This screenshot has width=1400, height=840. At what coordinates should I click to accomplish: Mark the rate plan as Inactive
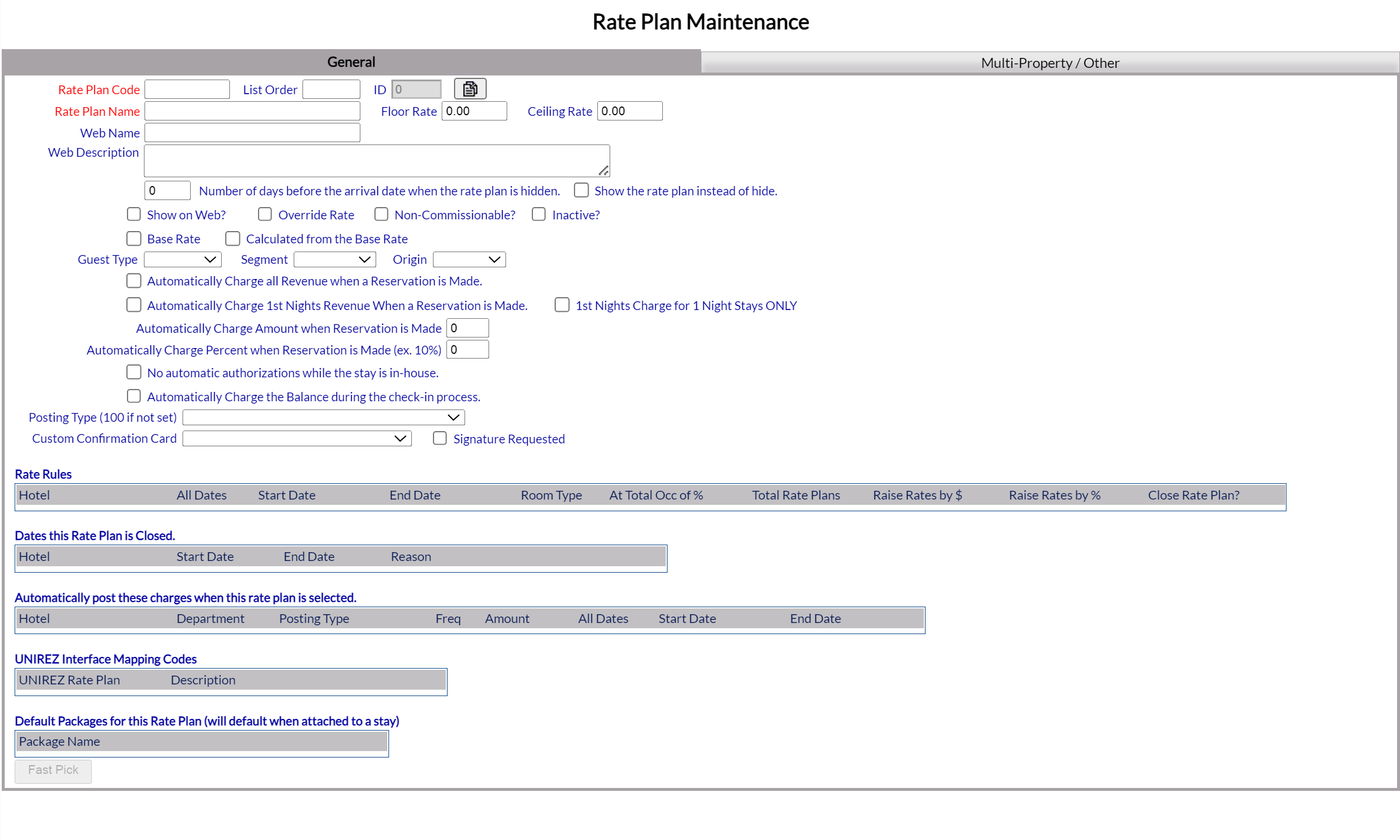click(539, 214)
